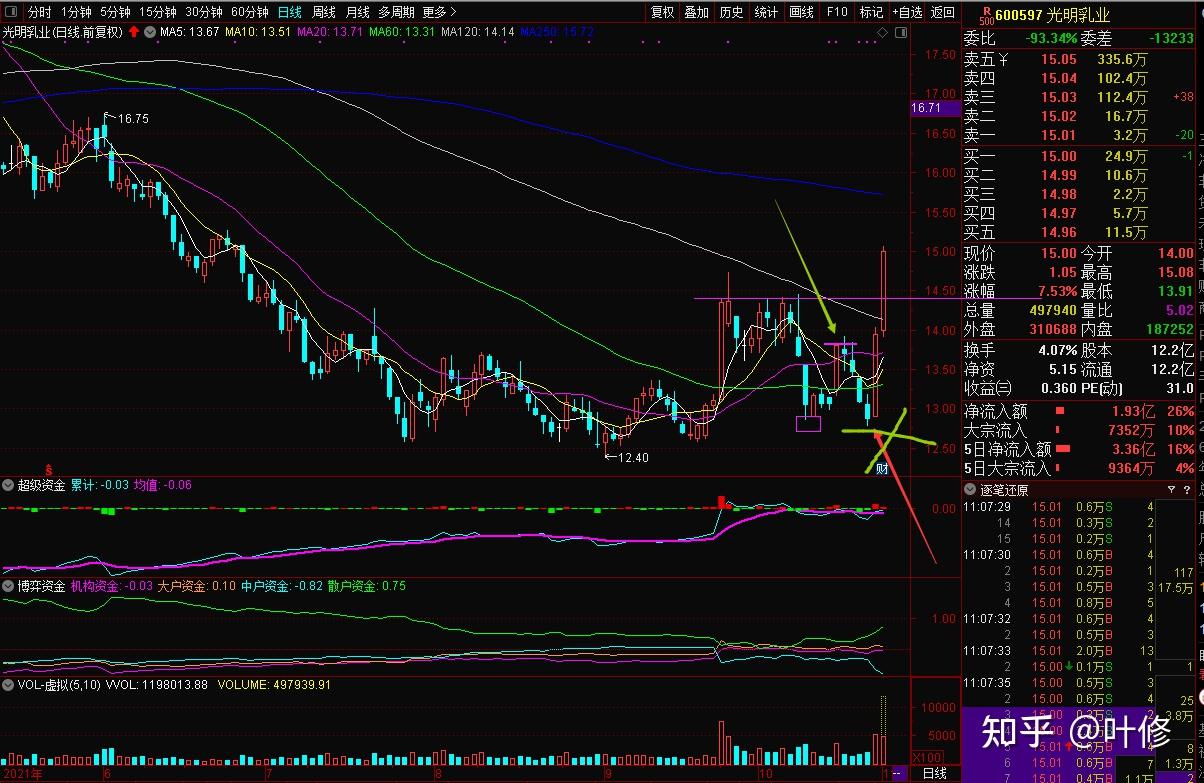Viewport: 1204px width, 783px height.
Task: Expand the VOL-虚拟 indicator menu arrow
Action: click(x=8, y=685)
